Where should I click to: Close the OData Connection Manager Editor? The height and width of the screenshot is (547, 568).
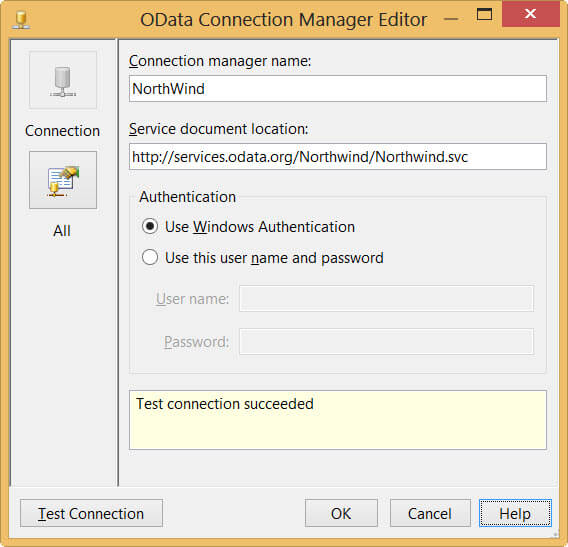531,14
